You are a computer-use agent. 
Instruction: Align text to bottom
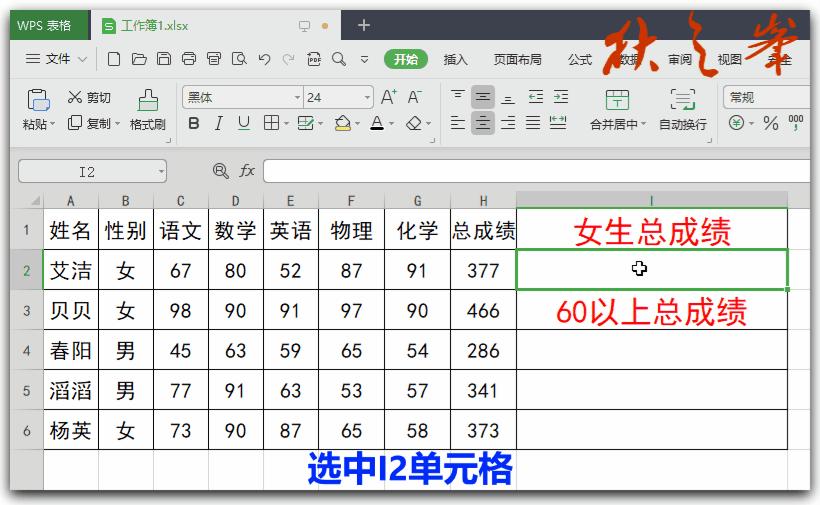coord(508,97)
